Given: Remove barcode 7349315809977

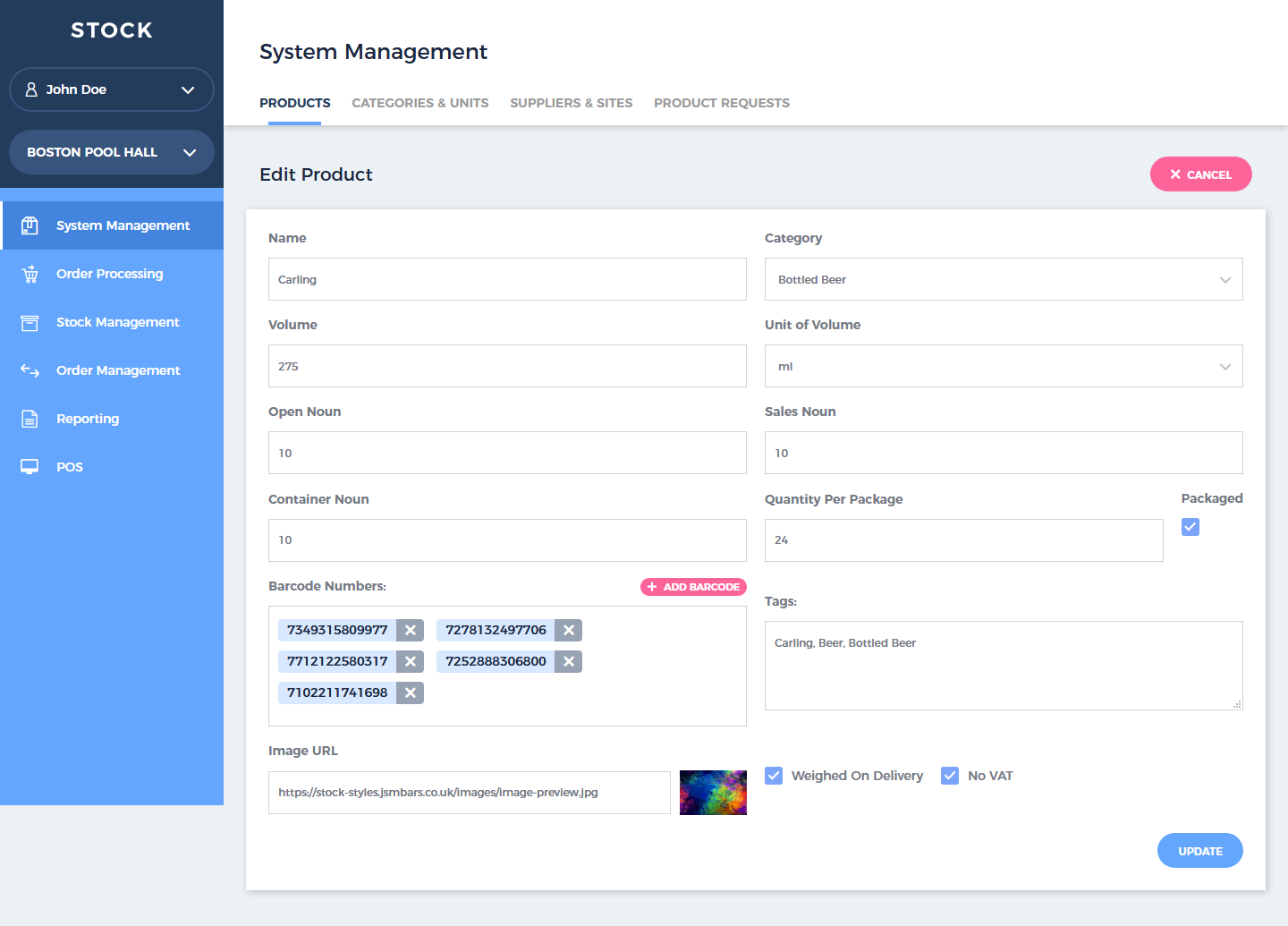Looking at the screenshot, I should click(x=411, y=630).
